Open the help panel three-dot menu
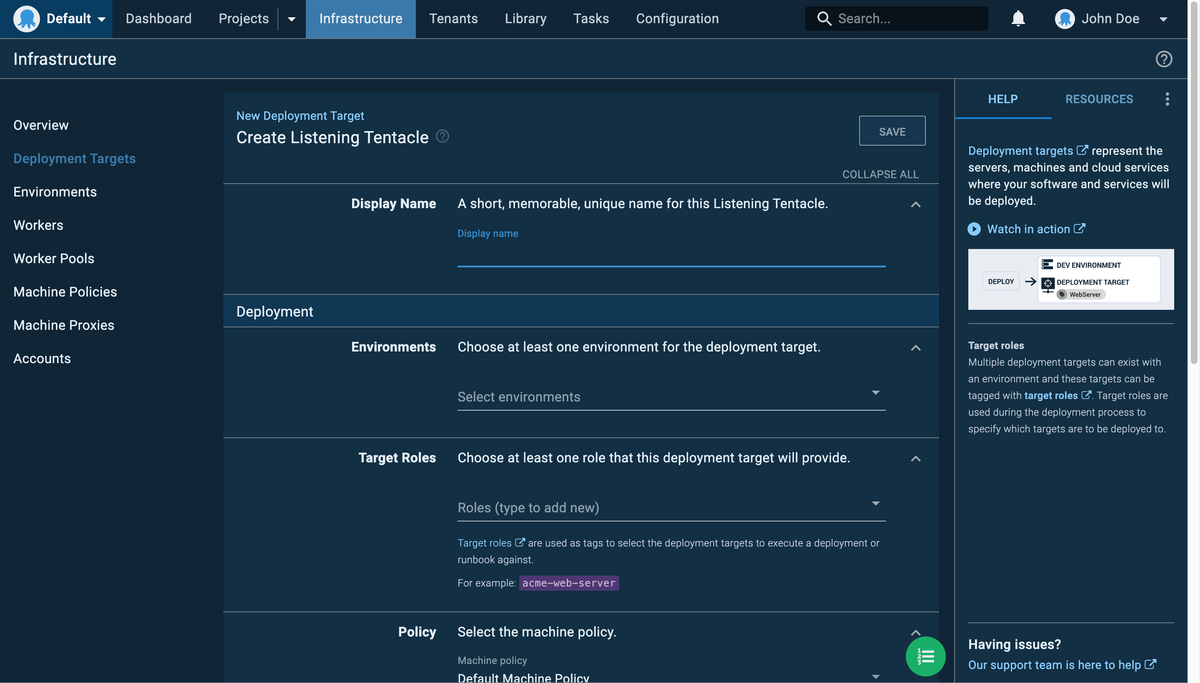1200x683 pixels. coord(1167,99)
